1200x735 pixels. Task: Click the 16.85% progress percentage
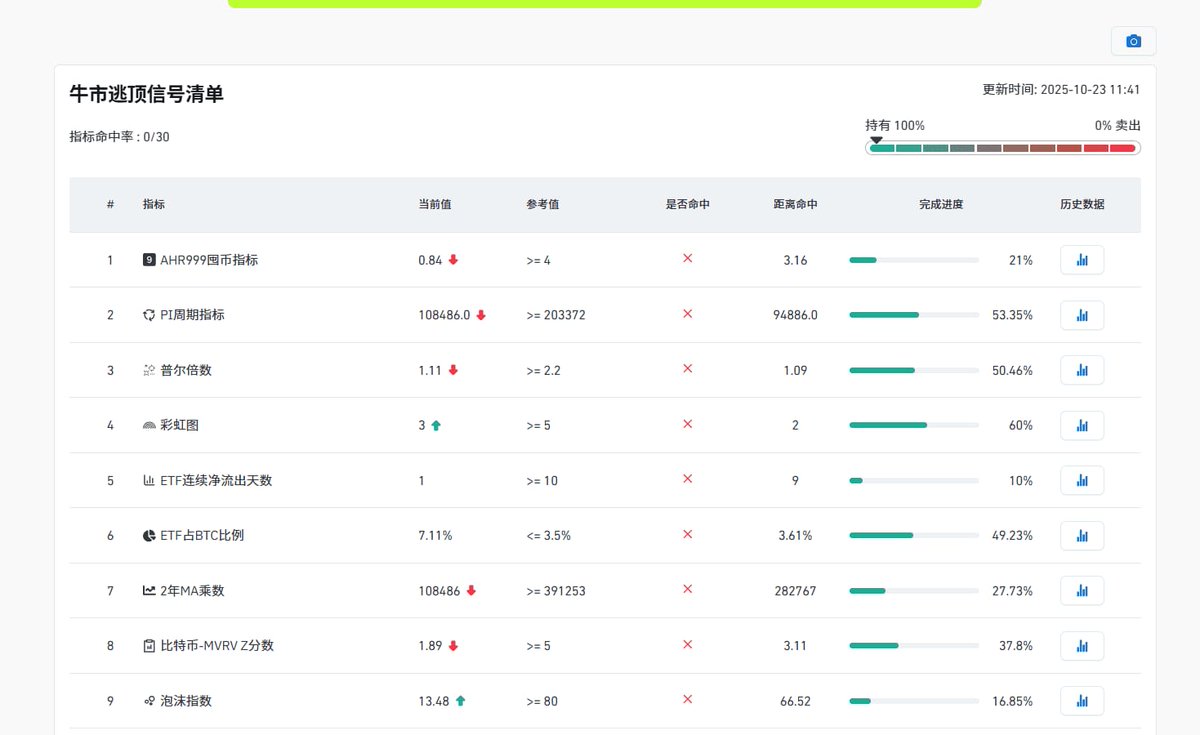[1012, 701]
